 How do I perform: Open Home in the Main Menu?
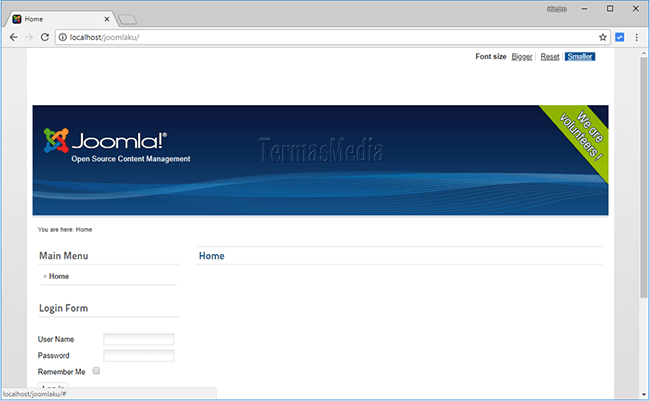pos(59,276)
